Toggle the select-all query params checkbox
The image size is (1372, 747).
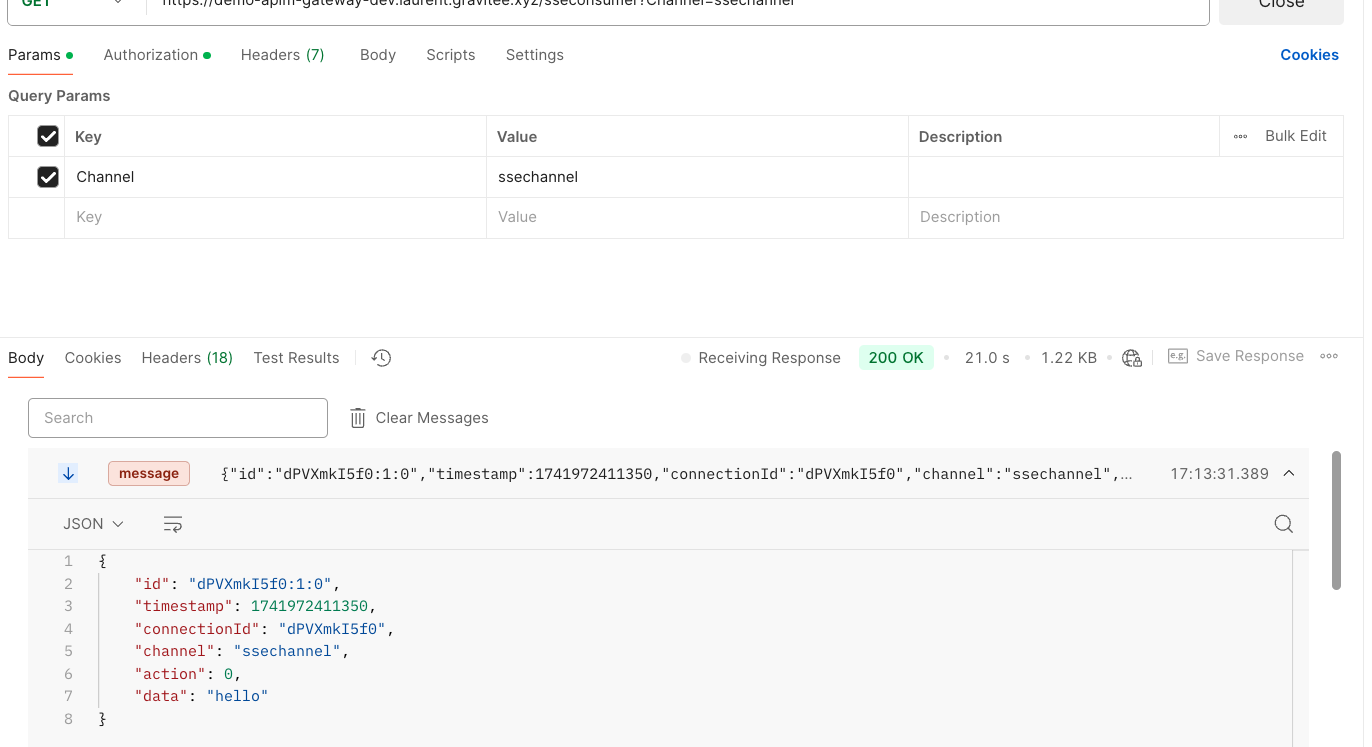click(x=48, y=136)
